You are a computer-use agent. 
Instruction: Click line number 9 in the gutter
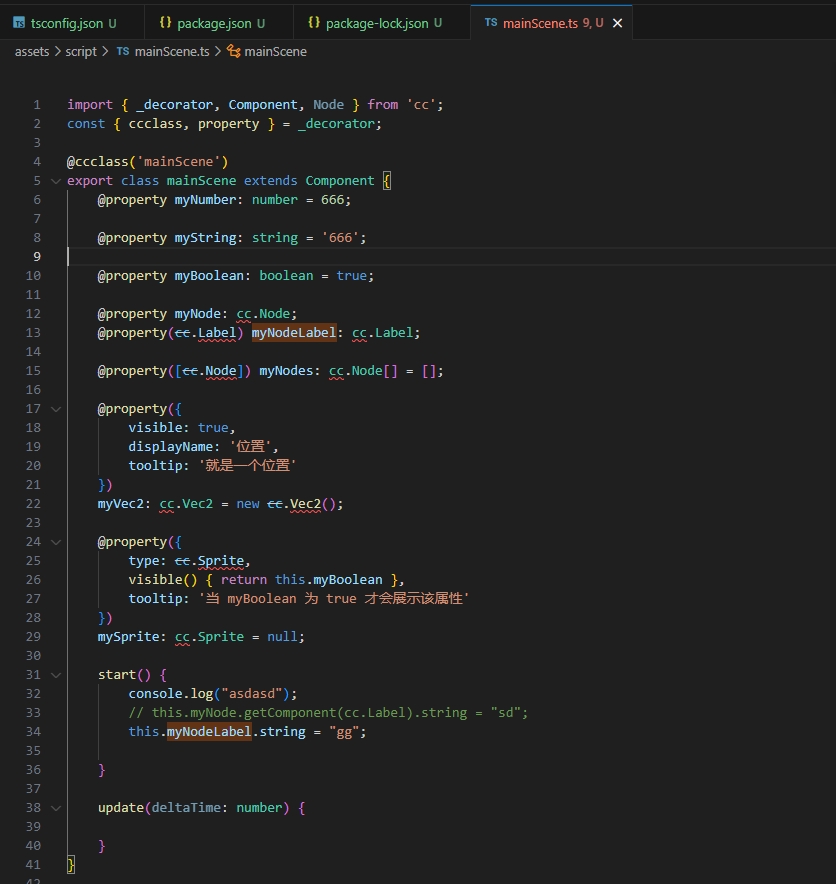[37, 257]
